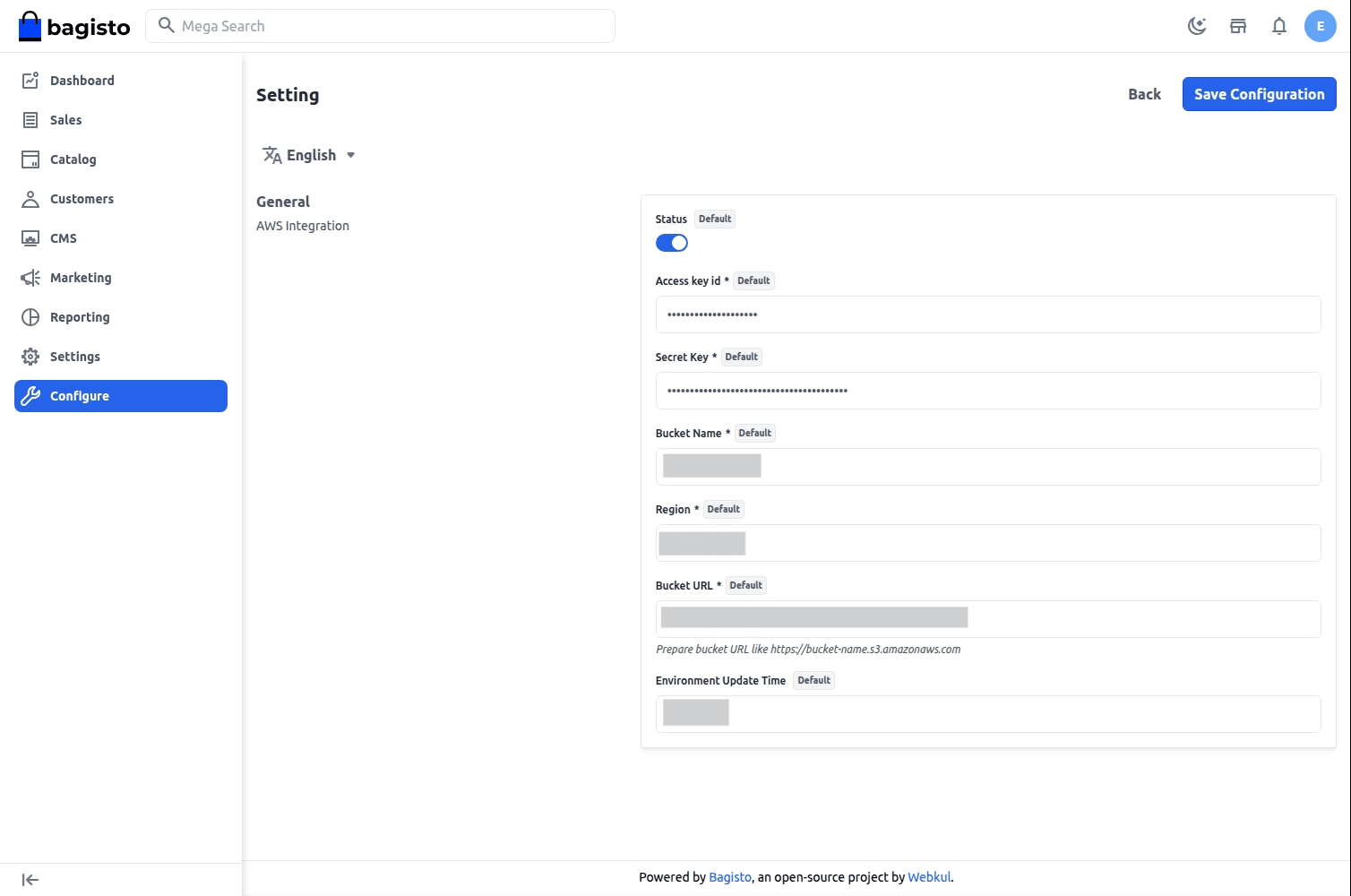Screen dimensions: 1351x896
Task: Click the dark mode moon icon
Action: (1197, 26)
